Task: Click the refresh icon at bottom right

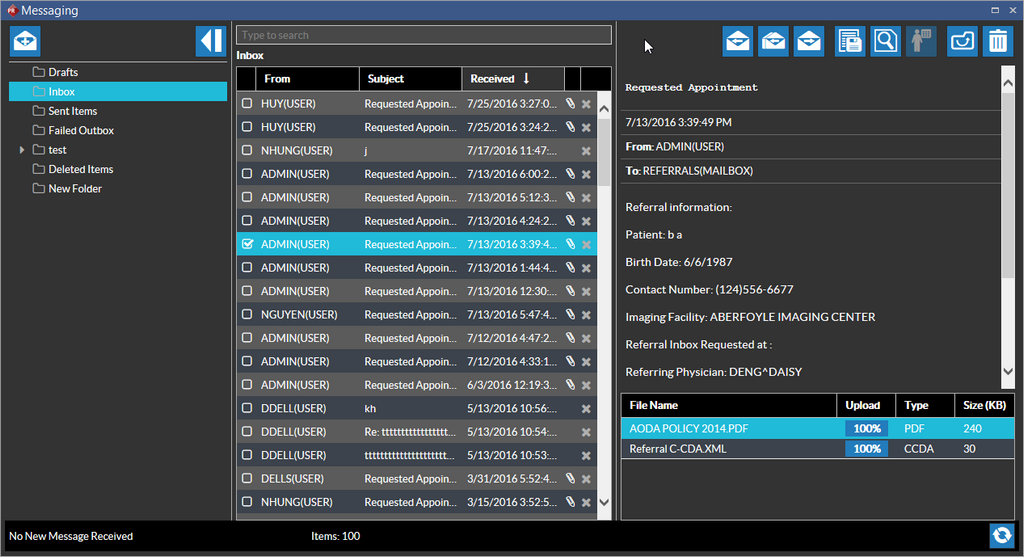Action: pyautogui.click(x=1001, y=535)
